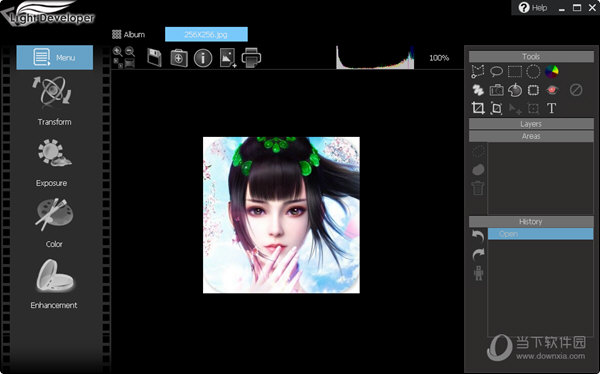Save the image with the floppy disk icon
600x374 pixels.
coord(155,58)
